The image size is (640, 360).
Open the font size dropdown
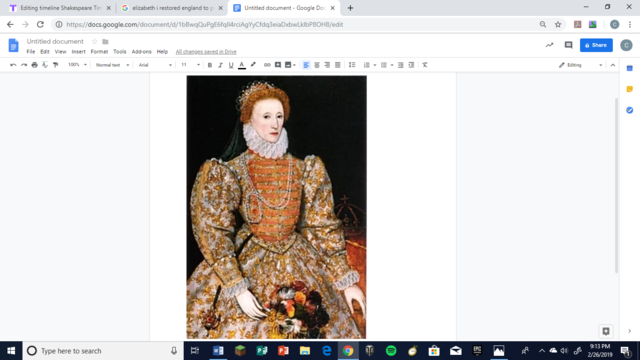tap(191, 65)
